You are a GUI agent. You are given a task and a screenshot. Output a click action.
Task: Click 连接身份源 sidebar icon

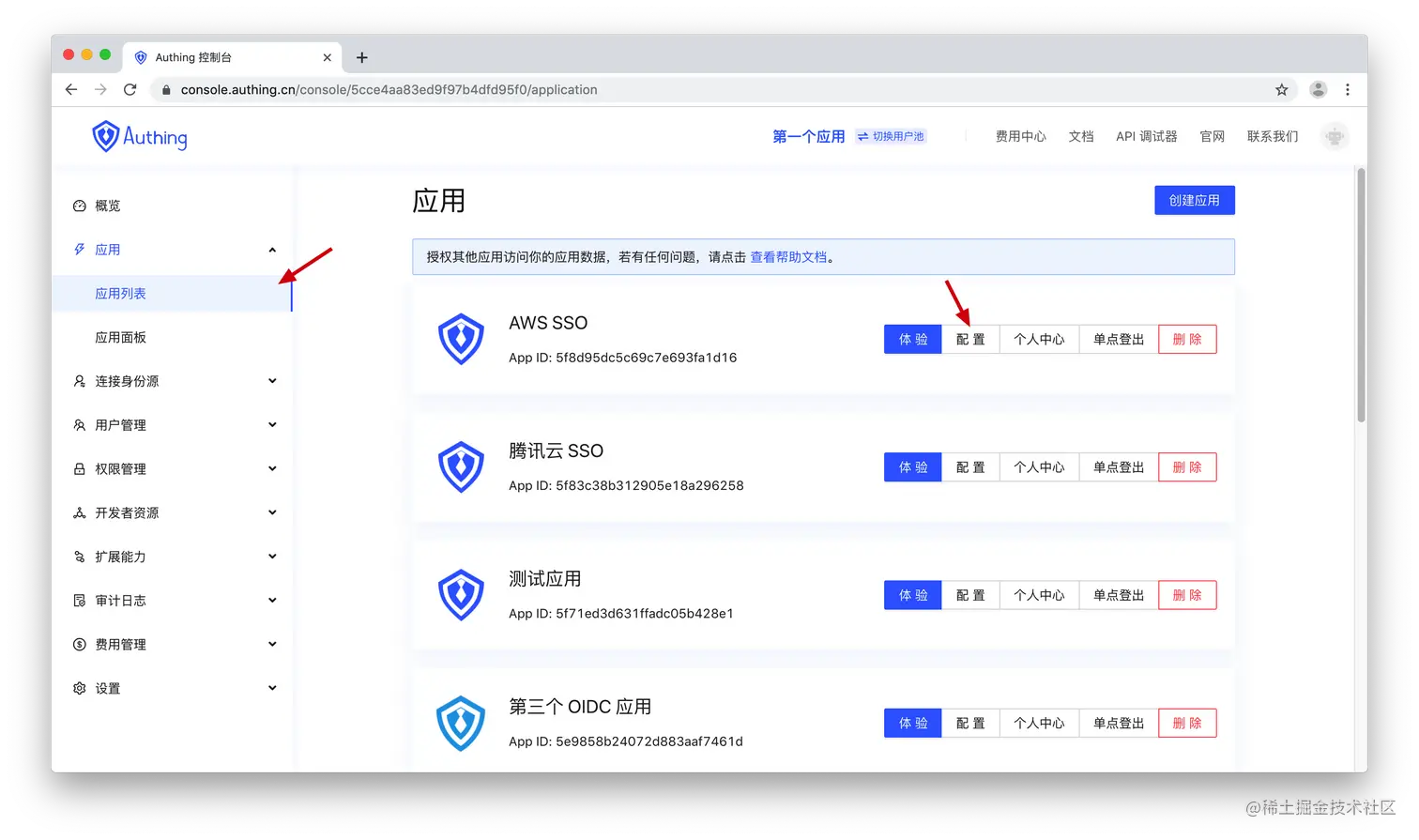(80, 381)
